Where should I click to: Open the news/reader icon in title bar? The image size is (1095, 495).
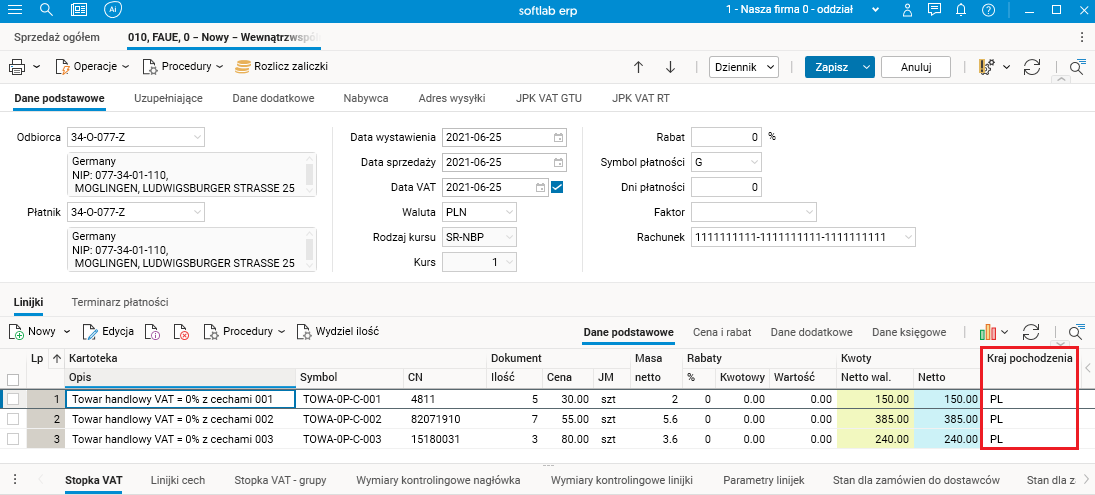80,10
